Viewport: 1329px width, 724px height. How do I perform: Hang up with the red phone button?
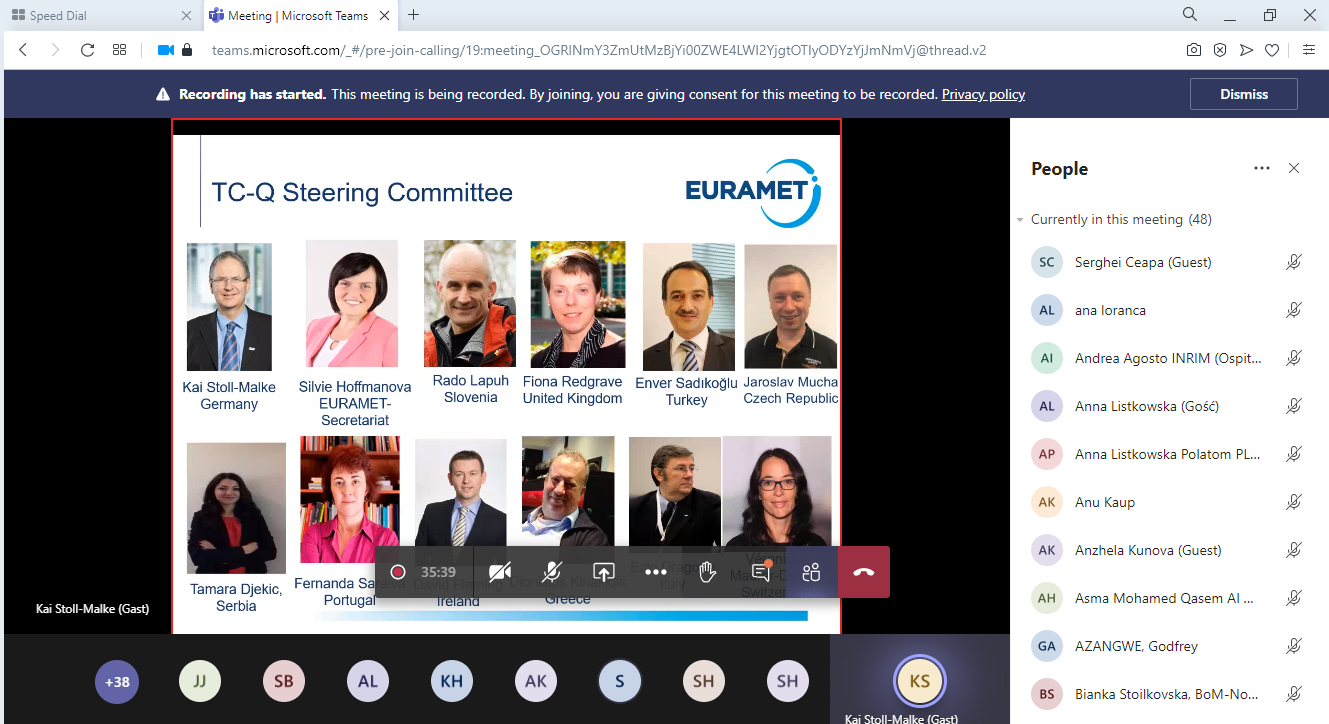click(864, 572)
